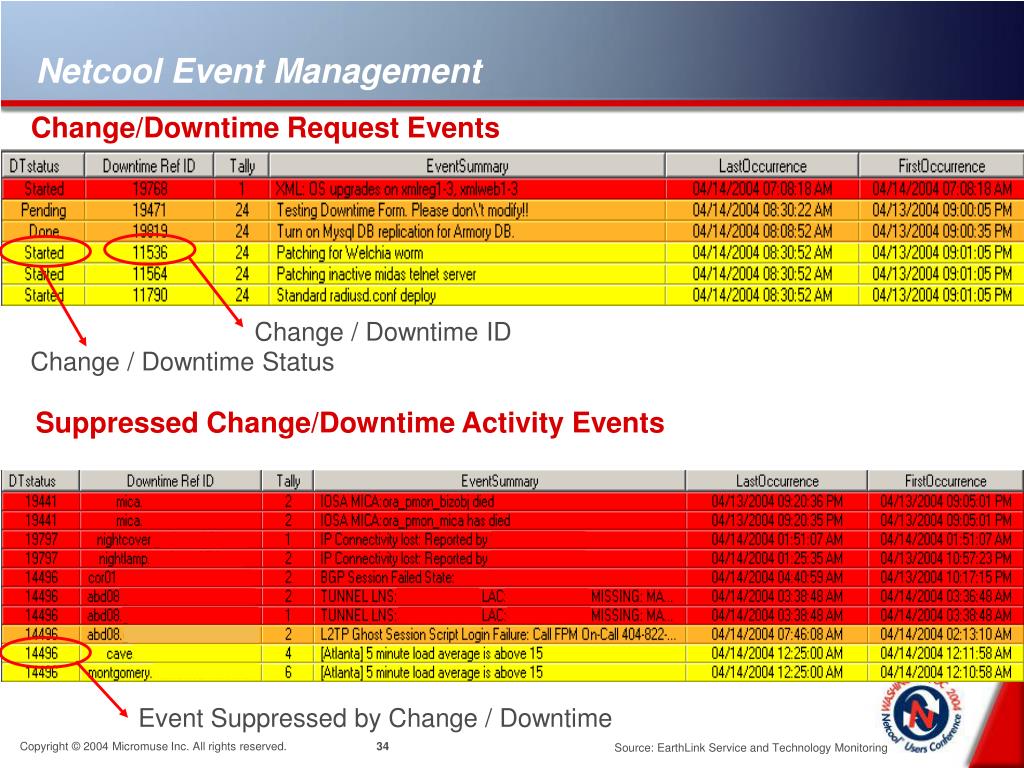This screenshot has height=768, width=1024.
Task: Select downtime ref ID 11564
Action: [x=150, y=274]
